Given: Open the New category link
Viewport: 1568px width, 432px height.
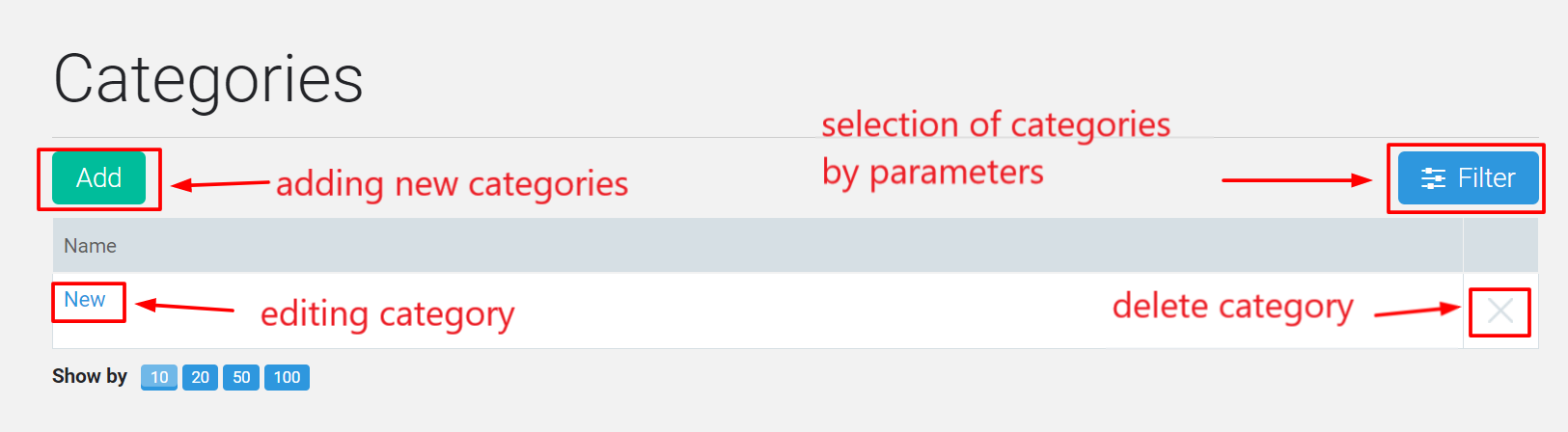Looking at the screenshot, I should coord(85,300).
